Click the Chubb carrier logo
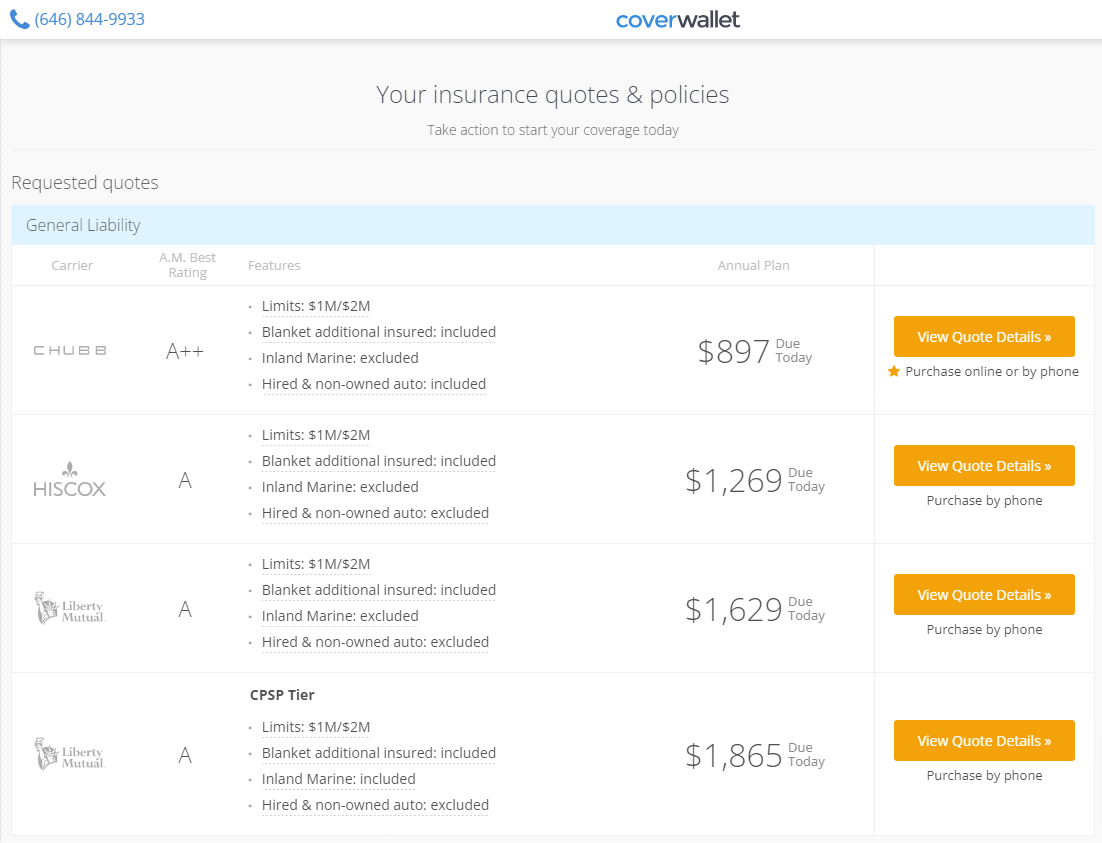The height and width of the screenshot is (843, 1102). click(70, 350)
